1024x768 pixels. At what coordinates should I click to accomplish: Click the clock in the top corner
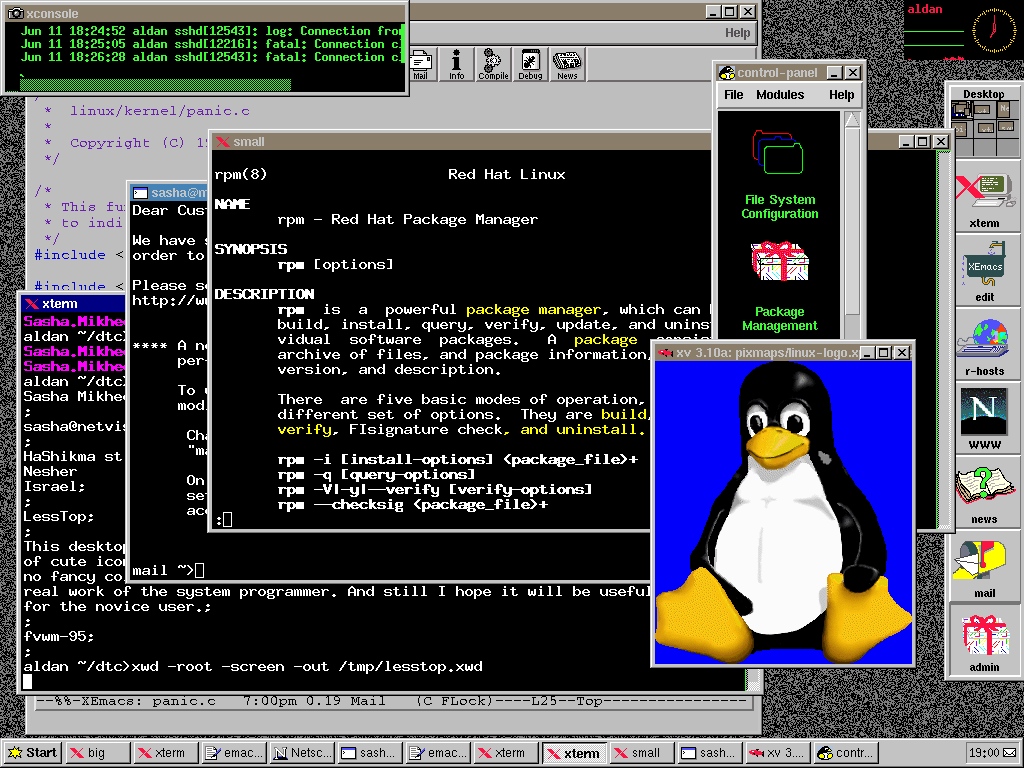[x=994, y=30]
